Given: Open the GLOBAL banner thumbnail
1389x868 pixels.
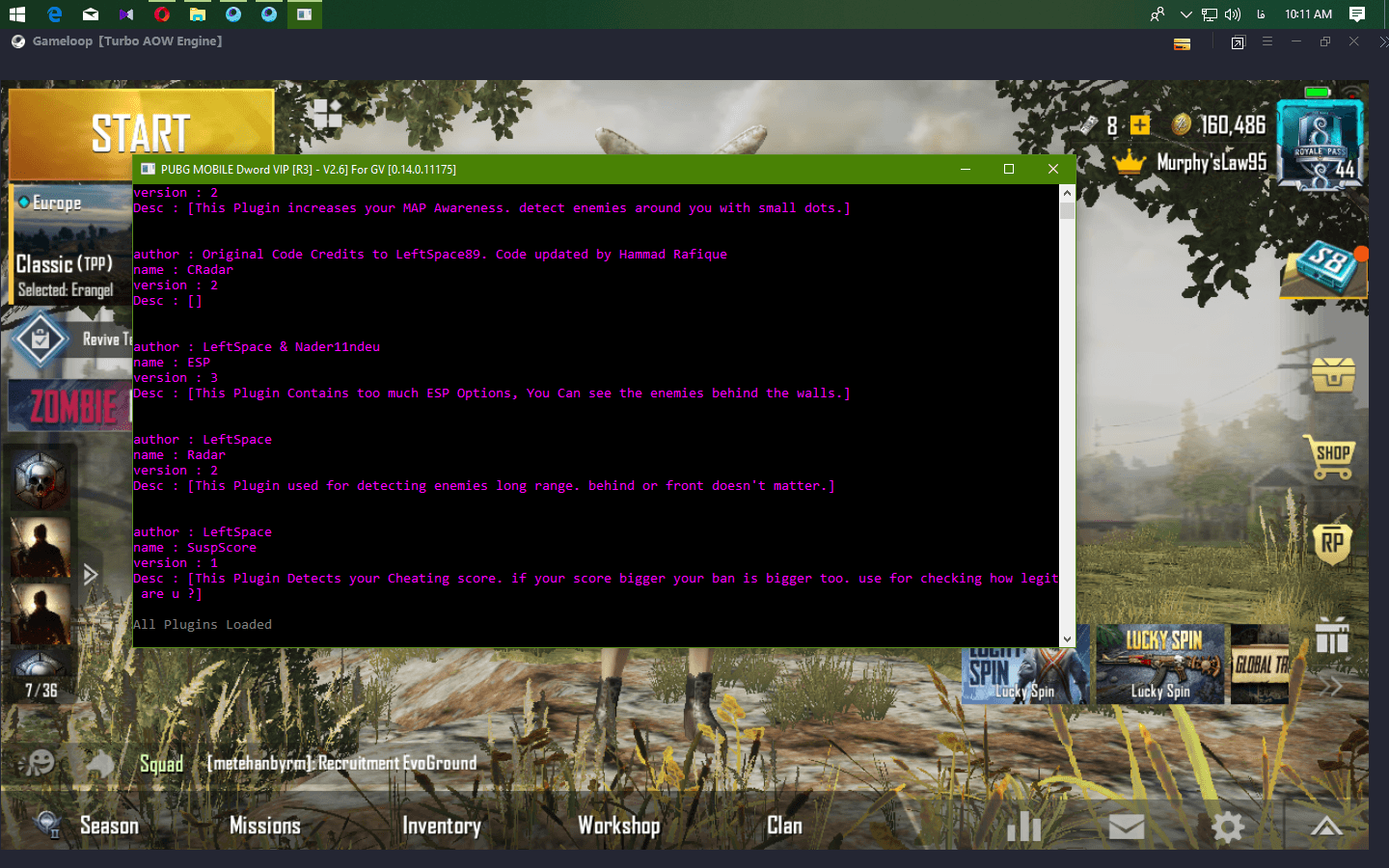Looking at the screenshot, I should tap(1260, 665).
